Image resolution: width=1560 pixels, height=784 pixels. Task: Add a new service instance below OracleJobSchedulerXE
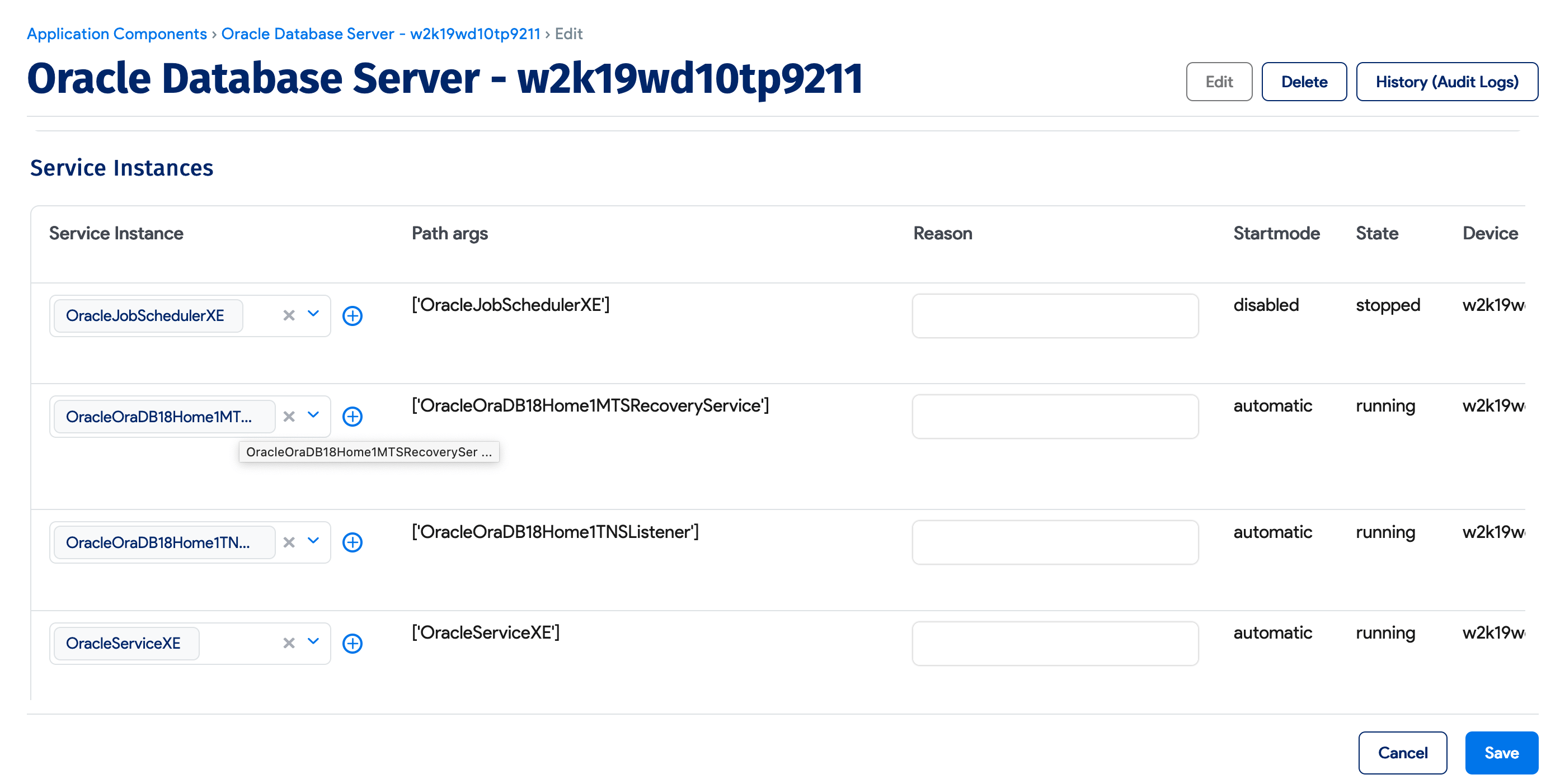tap(353, 315)
